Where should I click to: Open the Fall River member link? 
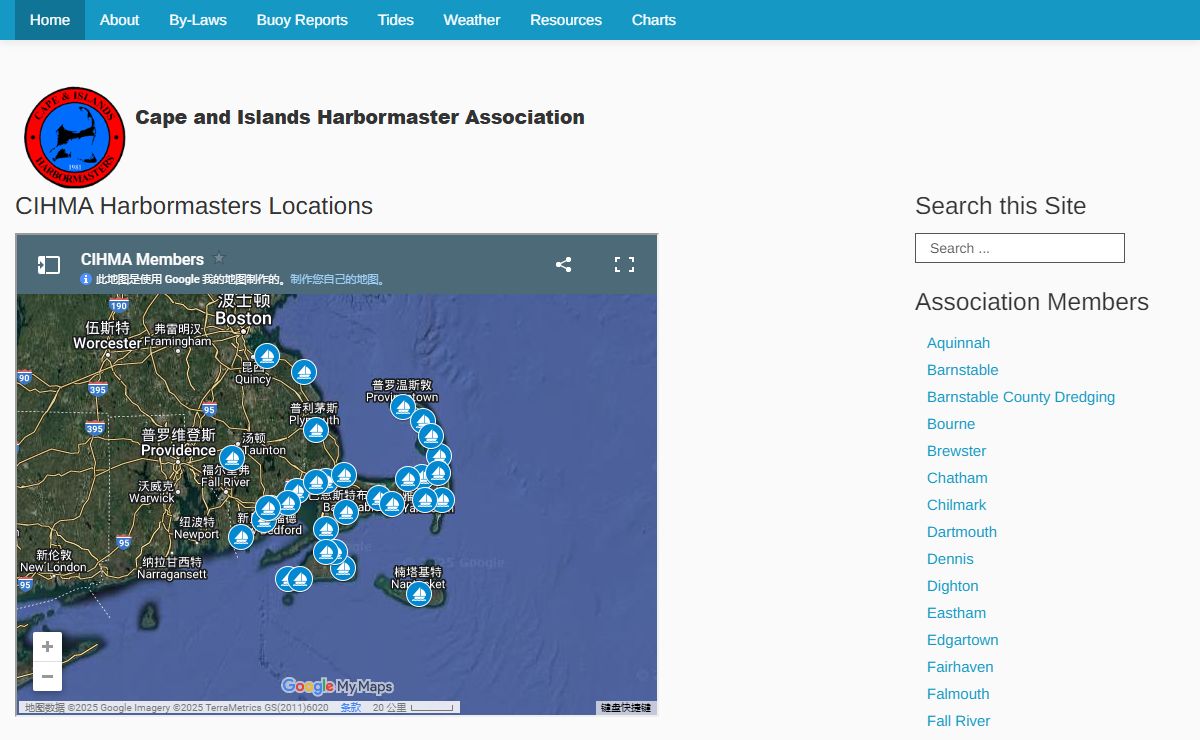tap(959, 721)
